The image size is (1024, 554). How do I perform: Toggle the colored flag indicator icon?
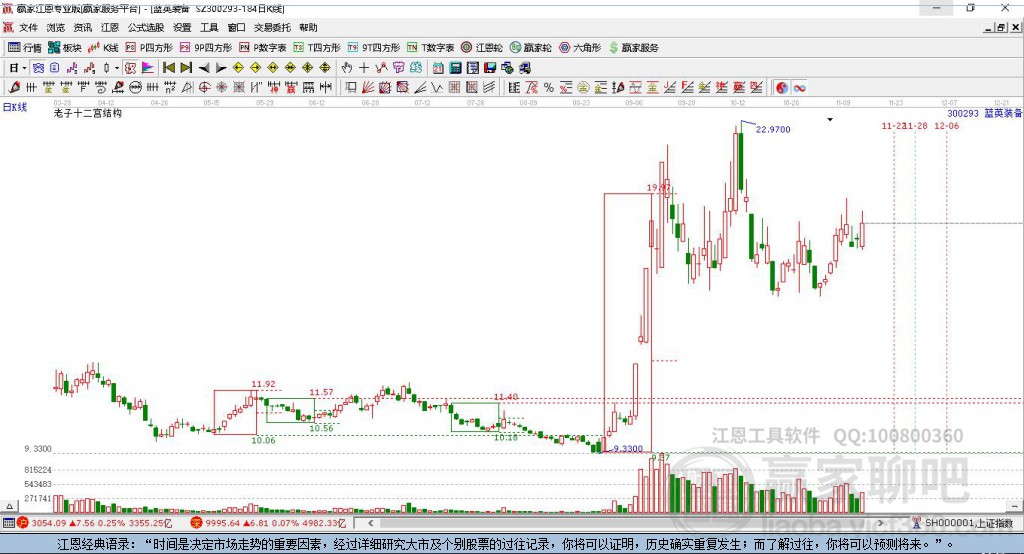[148, 68]
